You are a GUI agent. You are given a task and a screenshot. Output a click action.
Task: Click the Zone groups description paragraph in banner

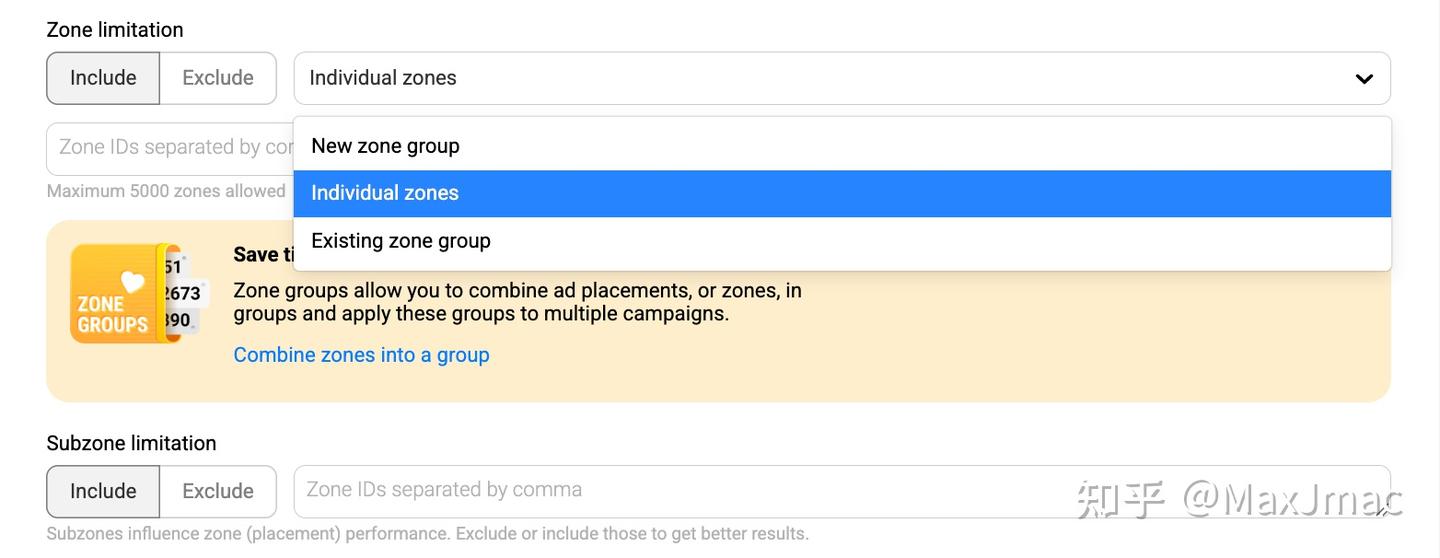[517, 302]
